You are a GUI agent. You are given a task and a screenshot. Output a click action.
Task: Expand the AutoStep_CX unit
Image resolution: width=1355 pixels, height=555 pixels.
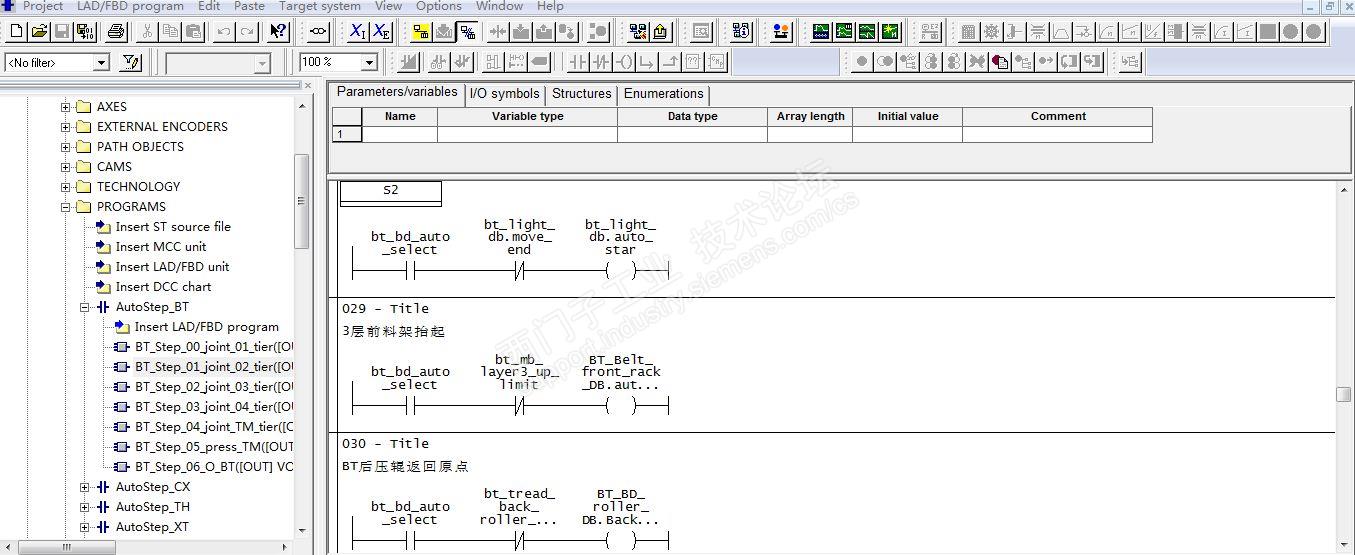click(85, 487)
